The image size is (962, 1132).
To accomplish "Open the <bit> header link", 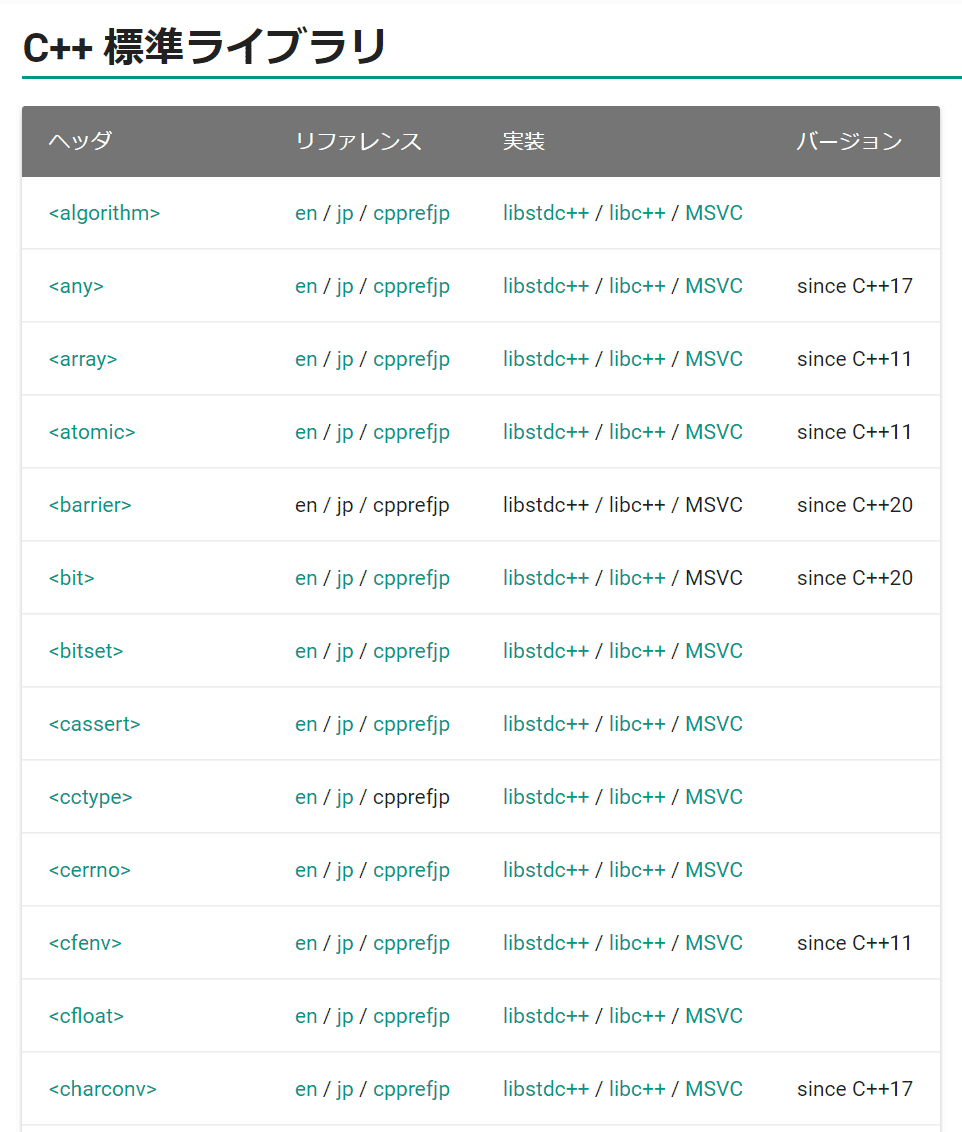I will (71, 578).
